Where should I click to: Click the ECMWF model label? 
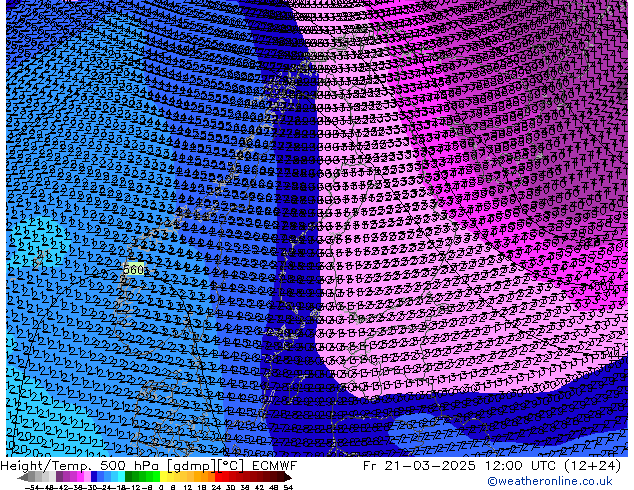(x=275, y=465)
